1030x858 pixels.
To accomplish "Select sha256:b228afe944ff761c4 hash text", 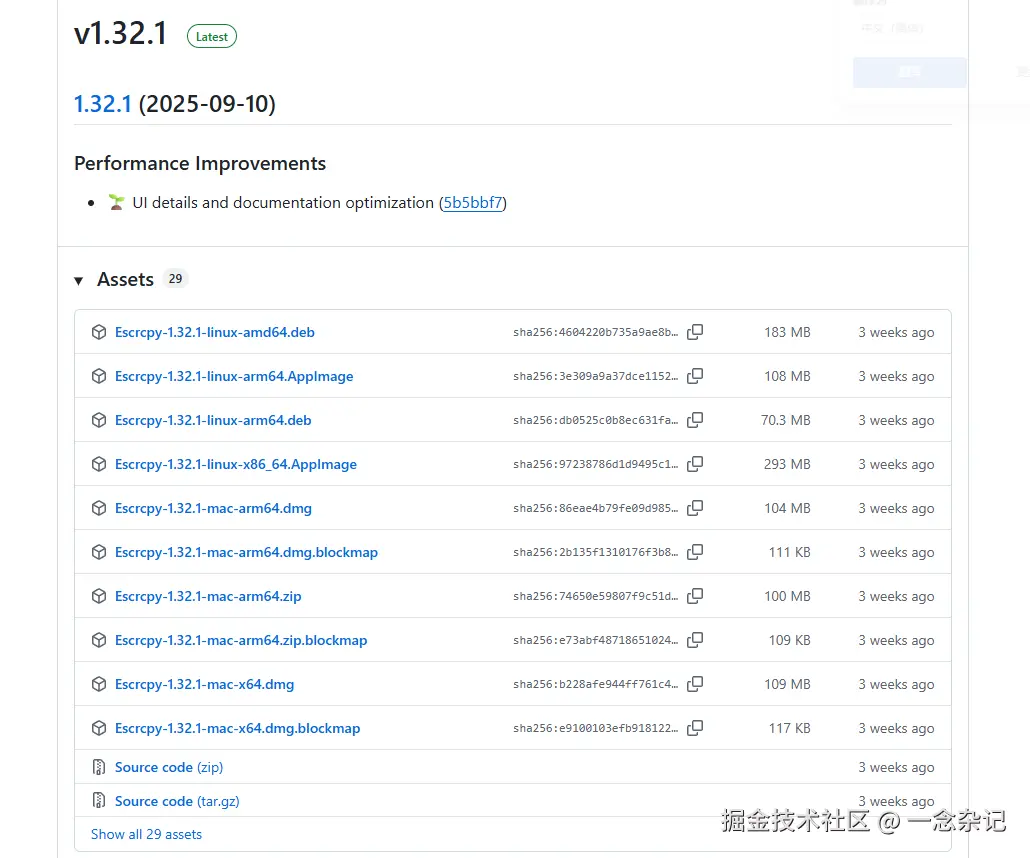I will tap(595, 685).
